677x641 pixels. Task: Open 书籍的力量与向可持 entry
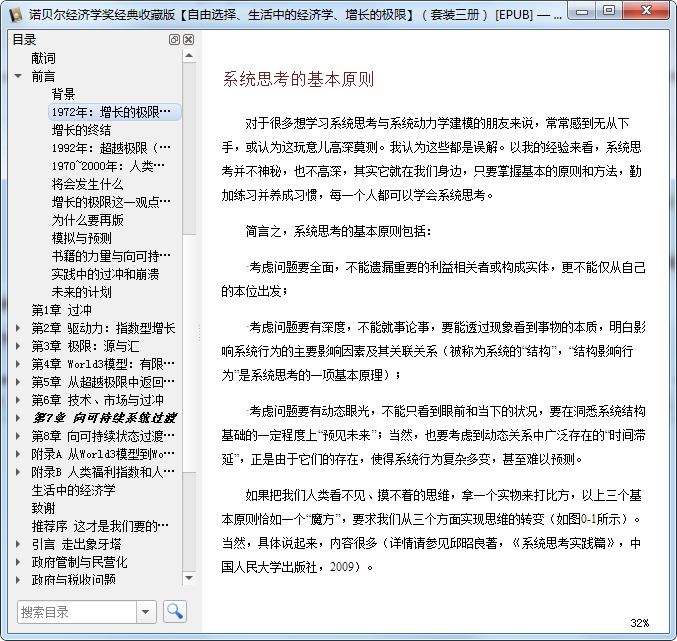tap(111, 256)
